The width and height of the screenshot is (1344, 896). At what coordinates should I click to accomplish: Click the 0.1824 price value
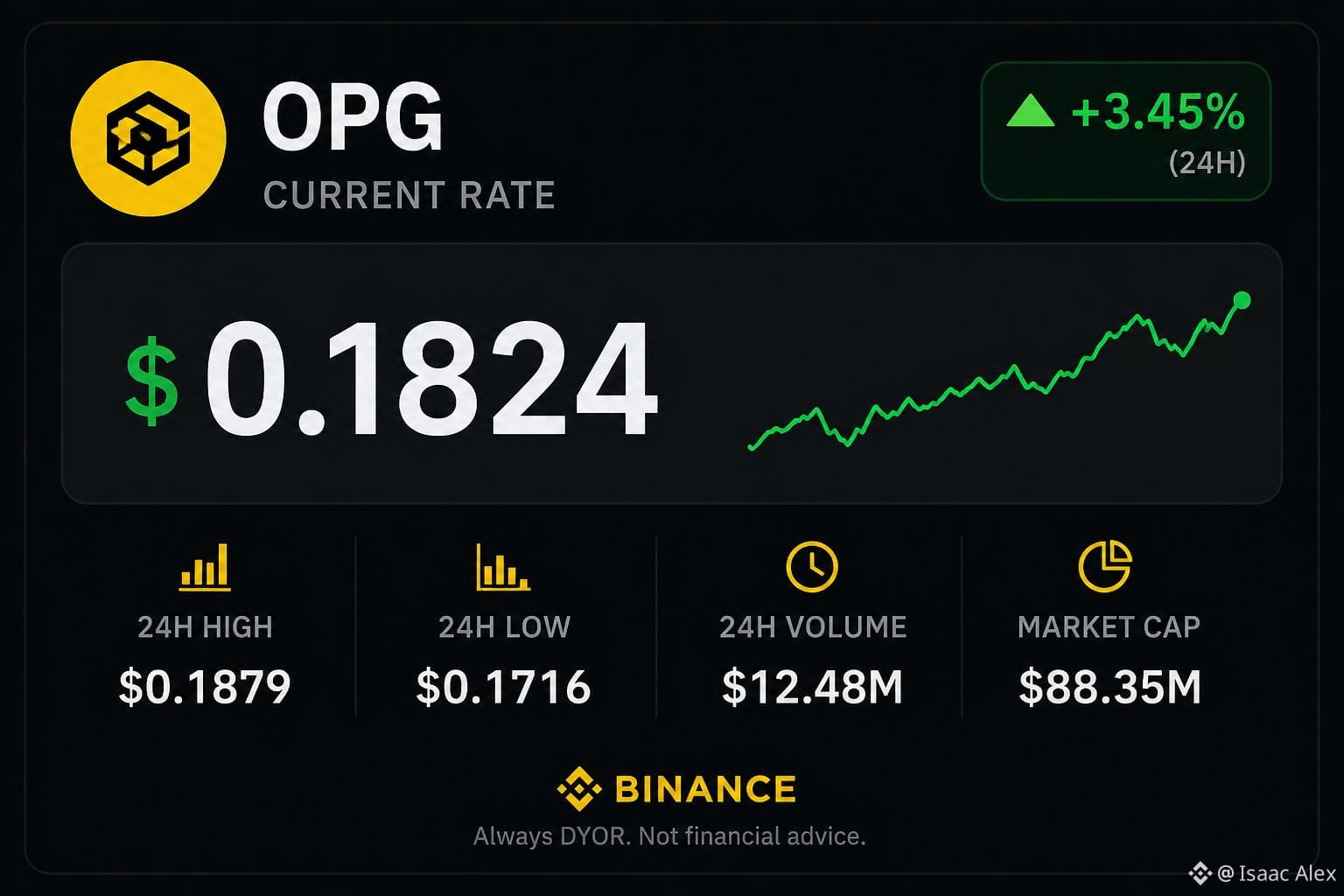click(431, 379)
